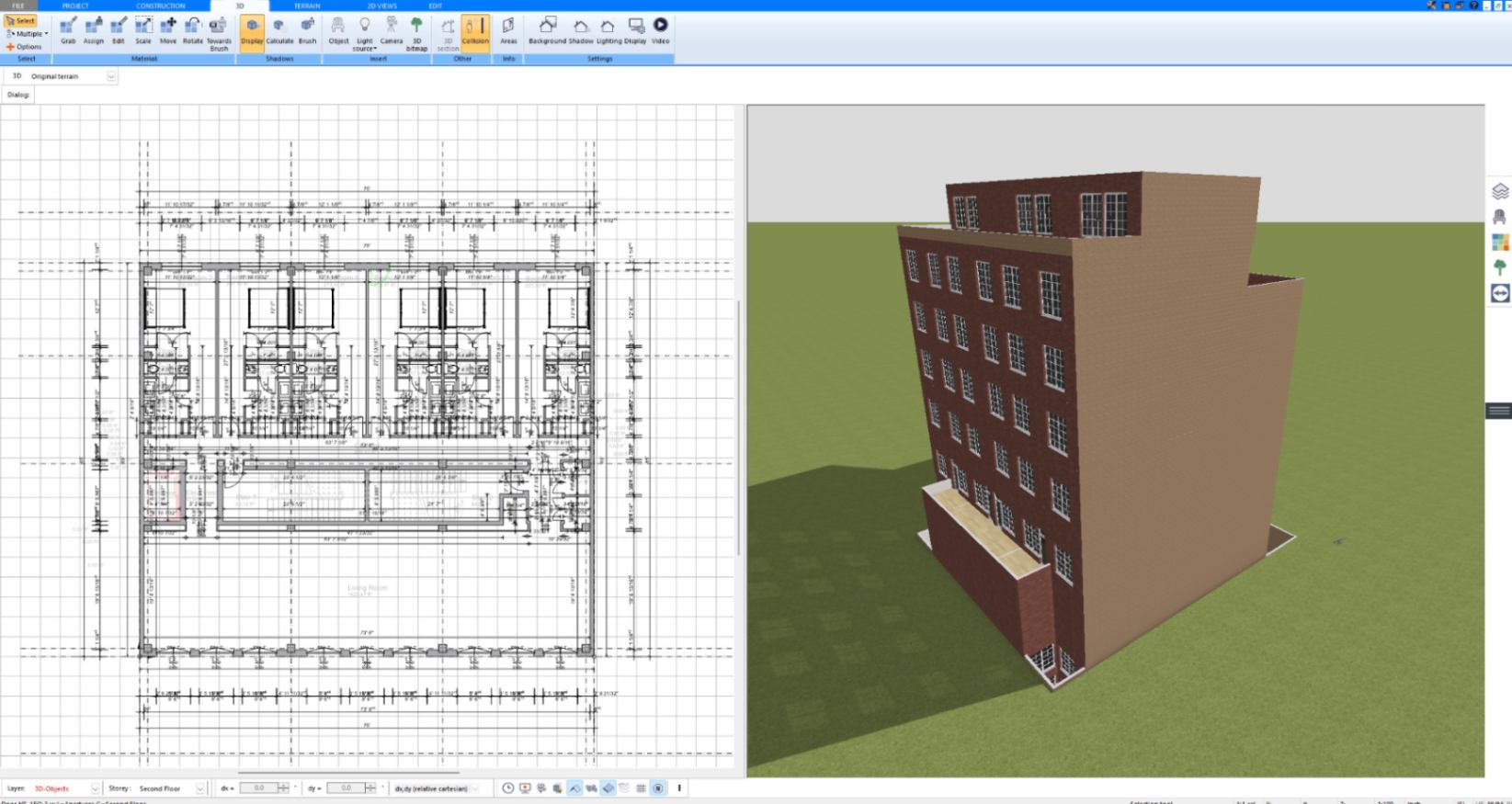Open the layers panel in the right sidebar
This screenshot has width=1512, height=804.
coord(1500,191)
